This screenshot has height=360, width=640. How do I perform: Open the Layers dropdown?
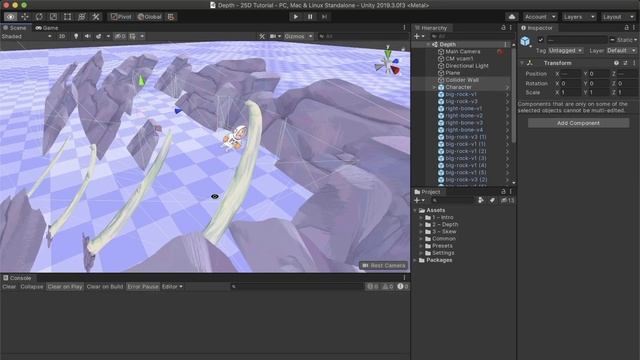579,17
